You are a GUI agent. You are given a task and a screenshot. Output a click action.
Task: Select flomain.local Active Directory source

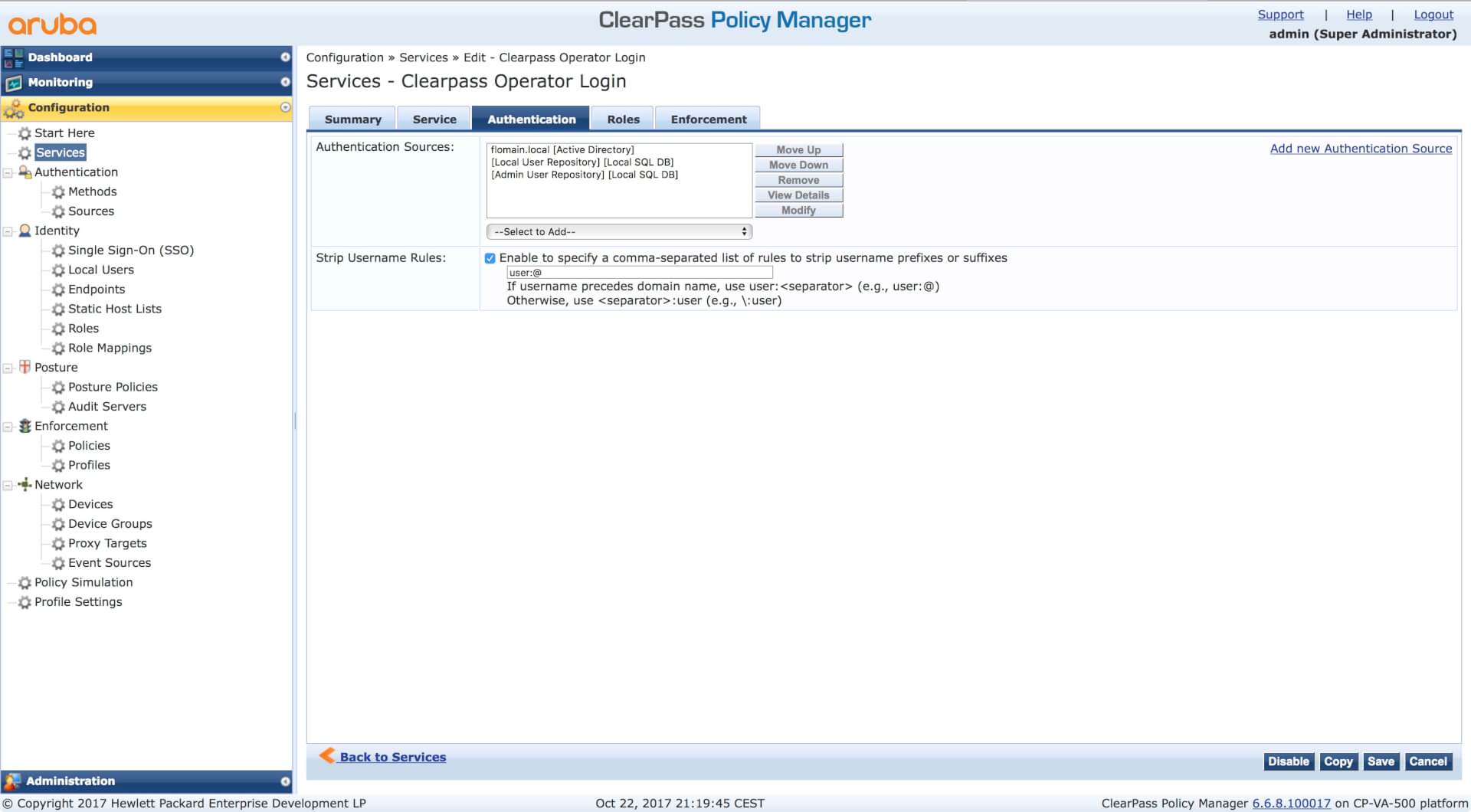562,150
